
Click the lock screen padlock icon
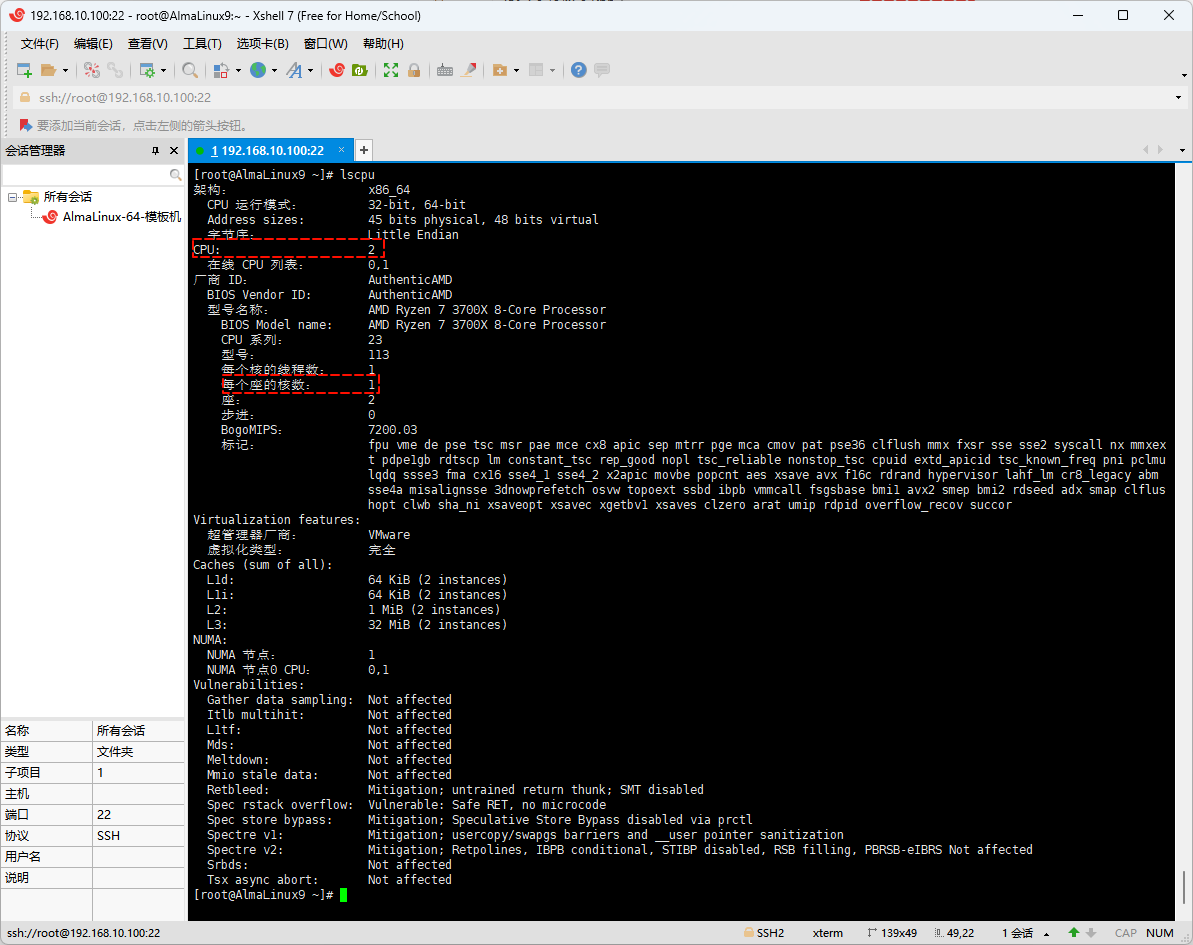[x=413, y=70]
